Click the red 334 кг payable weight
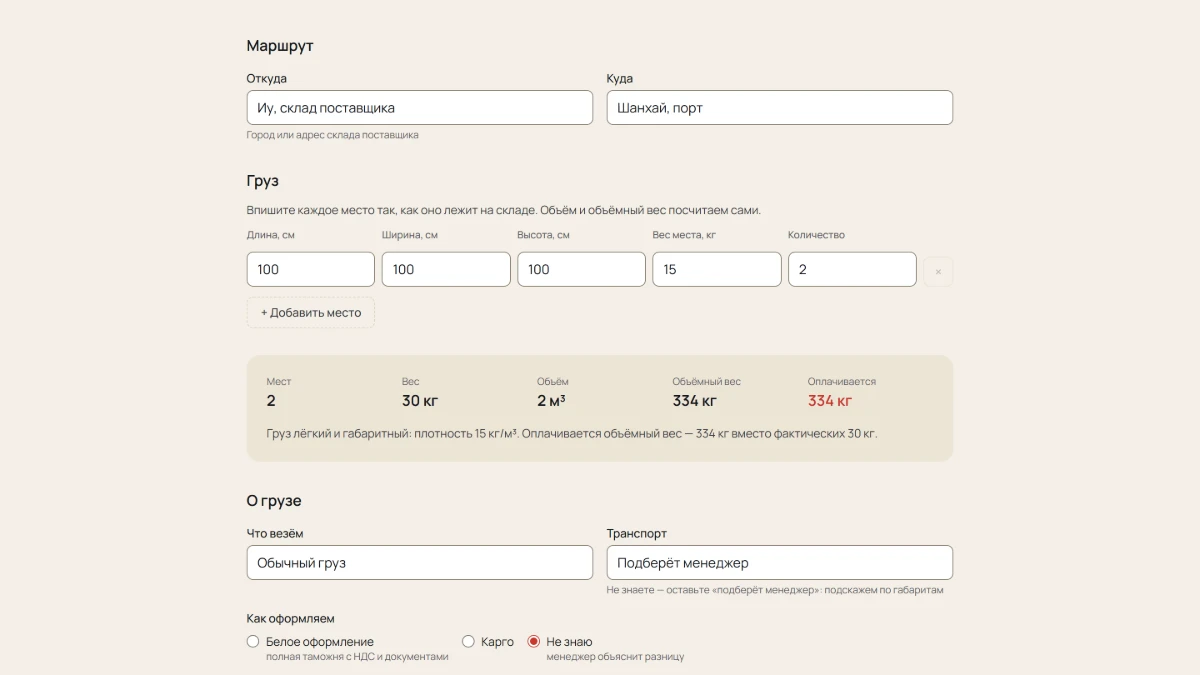Viewport: 1200px width, 675px height. coord(830,401)
